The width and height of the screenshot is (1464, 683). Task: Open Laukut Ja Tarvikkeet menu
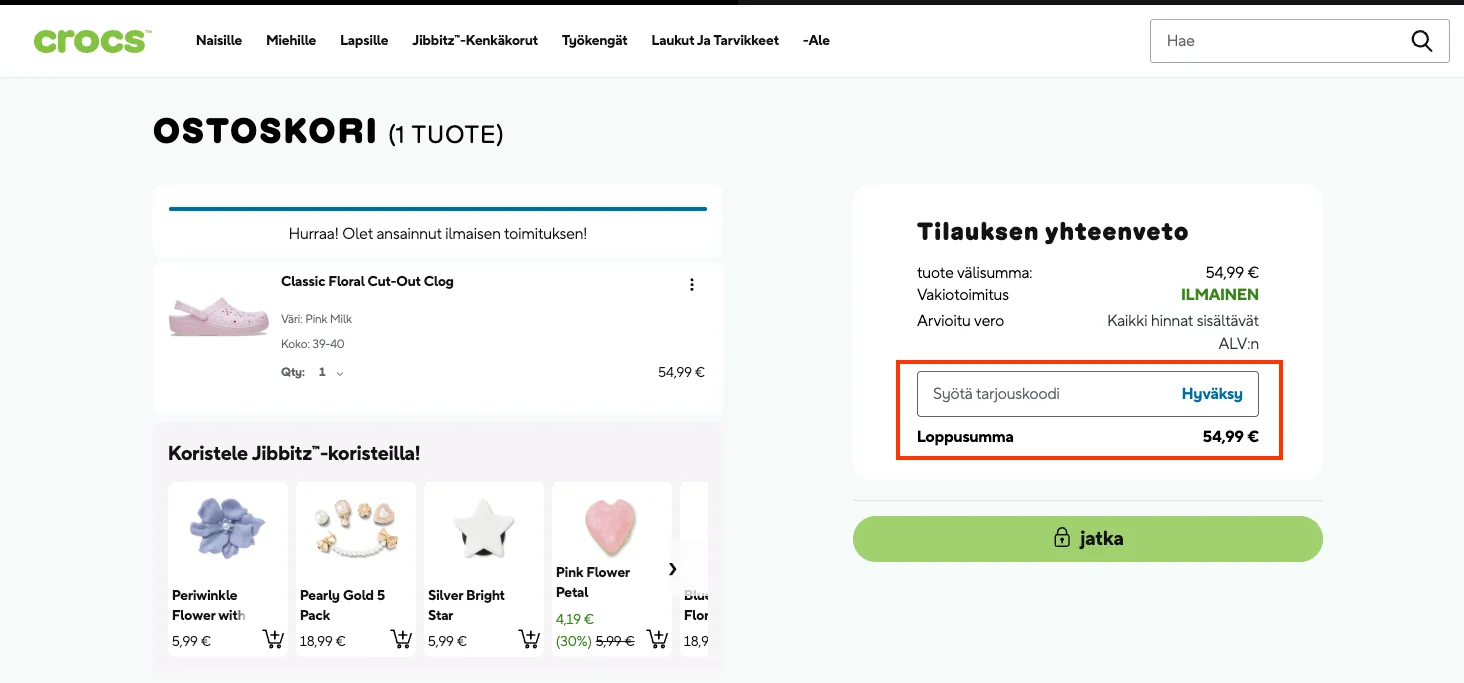715,41
